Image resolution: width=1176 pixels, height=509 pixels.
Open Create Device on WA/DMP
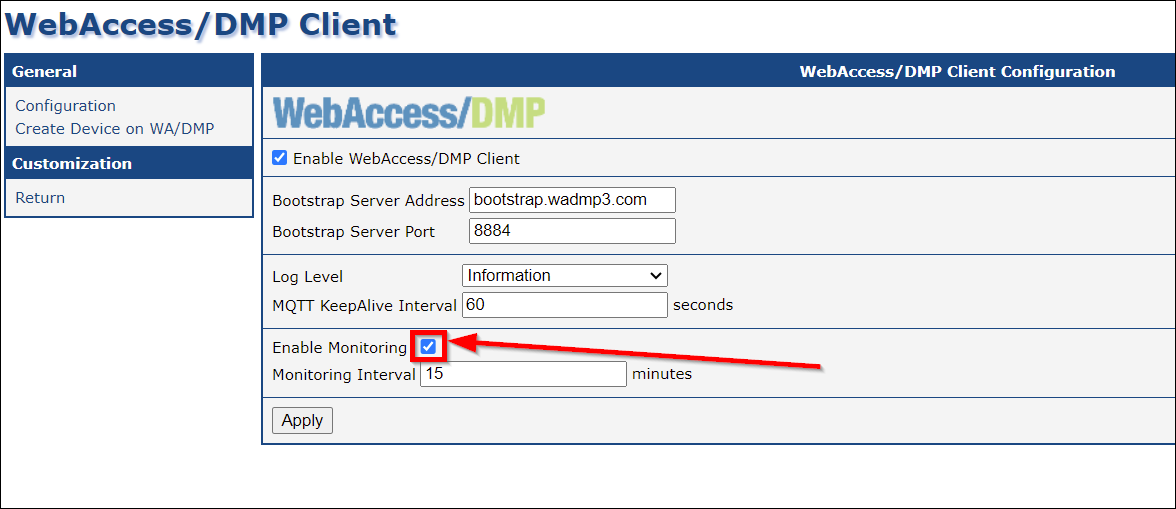115,128
